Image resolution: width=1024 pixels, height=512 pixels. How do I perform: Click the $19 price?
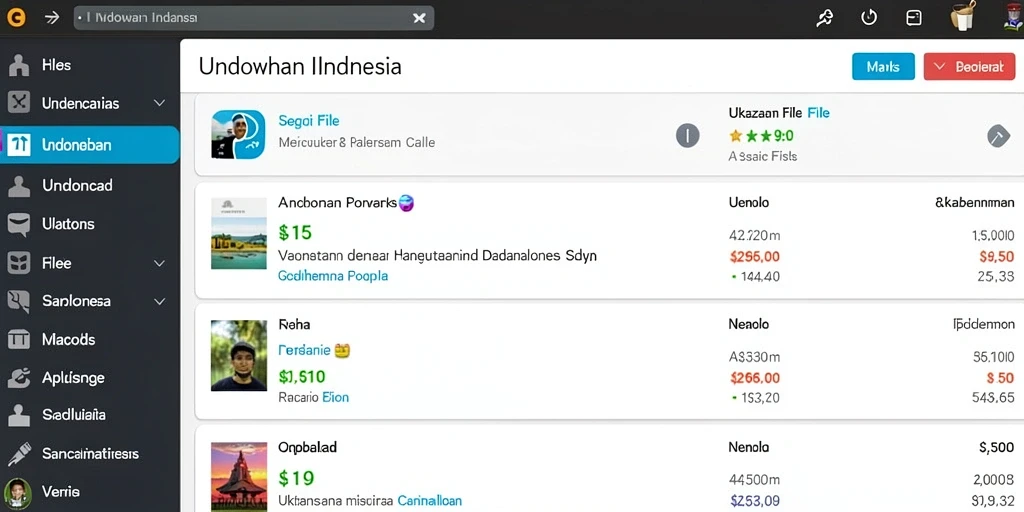296,479
